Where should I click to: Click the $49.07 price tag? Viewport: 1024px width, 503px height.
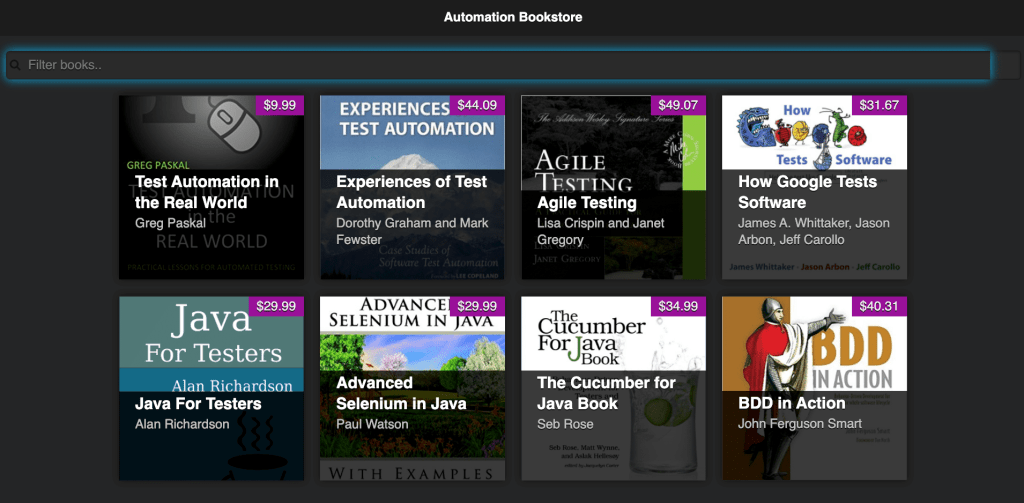pos(678,105)
